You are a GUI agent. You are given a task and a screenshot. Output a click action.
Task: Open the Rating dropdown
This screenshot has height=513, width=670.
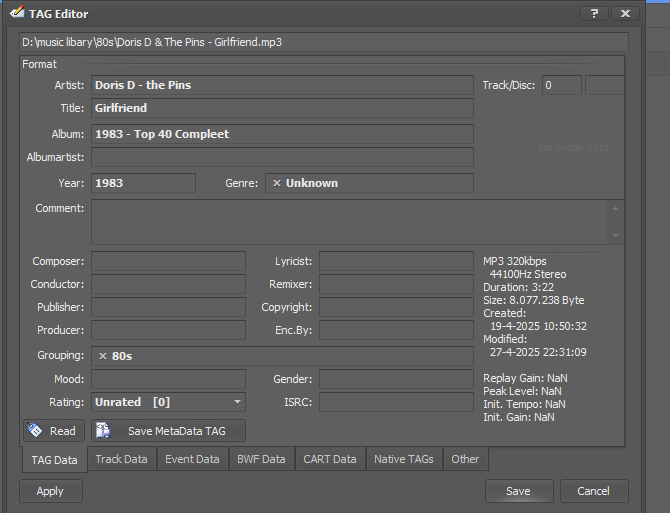pos(237,402)
